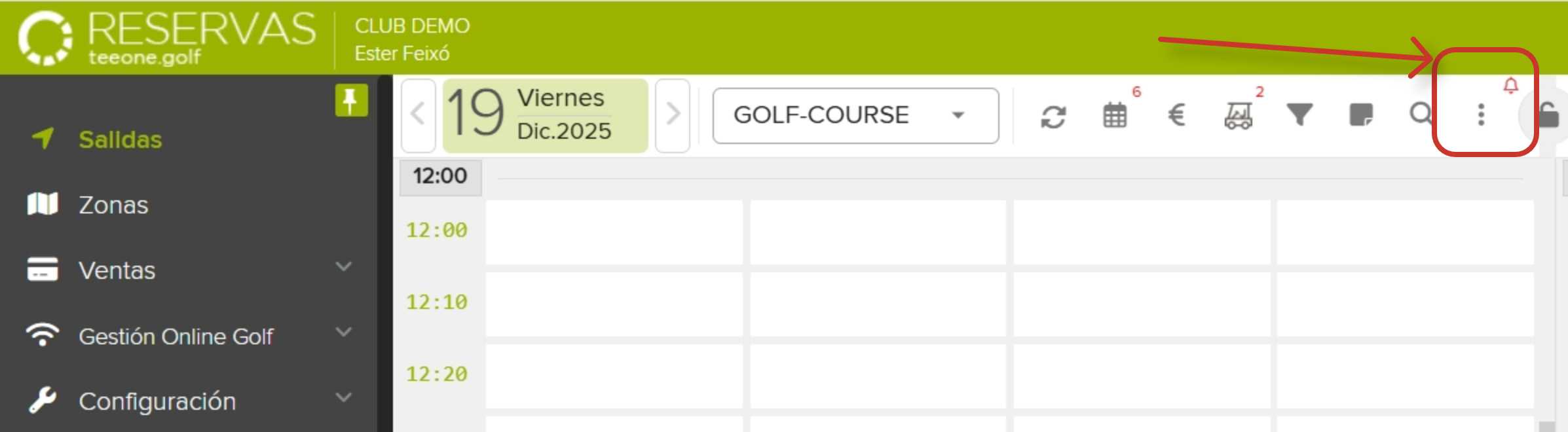Expand the Gestión Online Golf submenu
This screenshot has width=1568, height=432.
tap(343, 333)
